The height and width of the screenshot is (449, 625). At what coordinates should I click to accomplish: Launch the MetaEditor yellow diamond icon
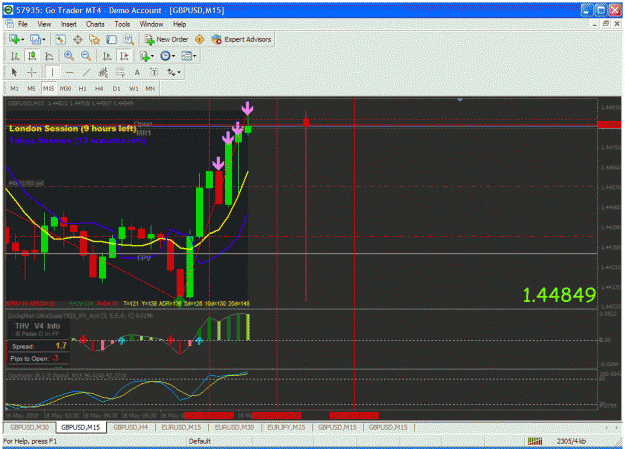199,39
